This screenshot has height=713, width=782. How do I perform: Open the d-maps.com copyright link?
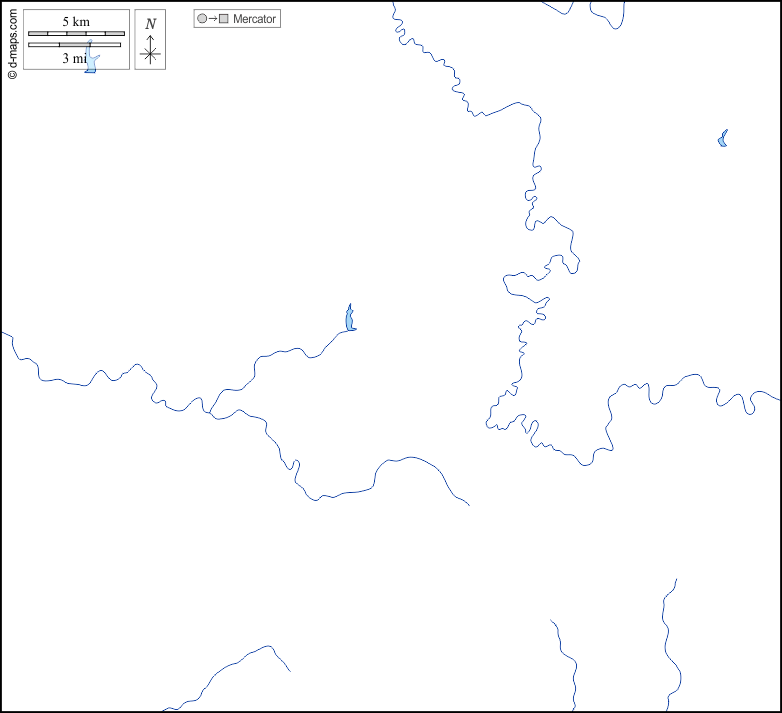click(x=12, y=40)
